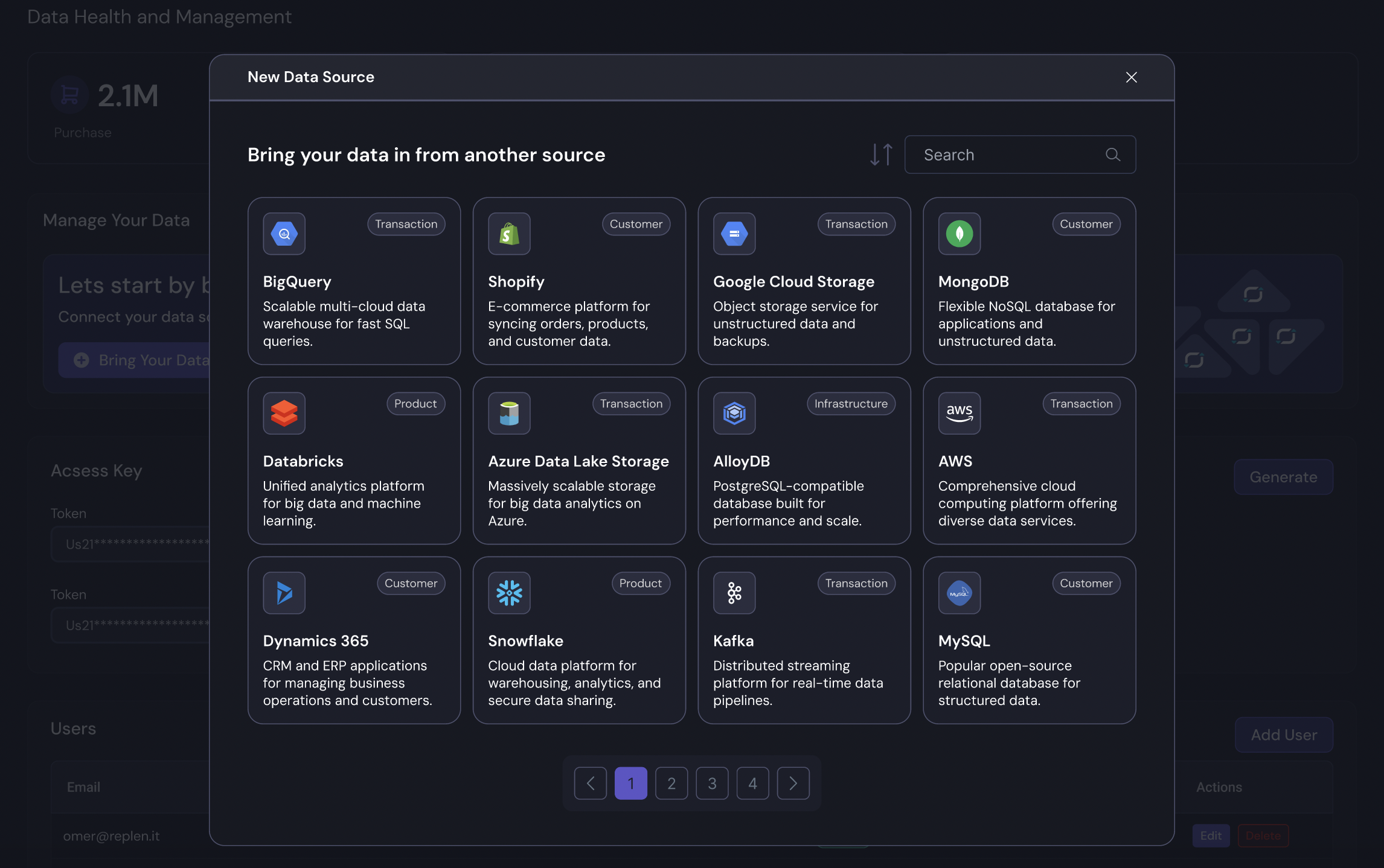This screenshot has width=1384, height=868.
Task: Click the Infrastructure tag on AlloyDB
Action: point(851,404)
